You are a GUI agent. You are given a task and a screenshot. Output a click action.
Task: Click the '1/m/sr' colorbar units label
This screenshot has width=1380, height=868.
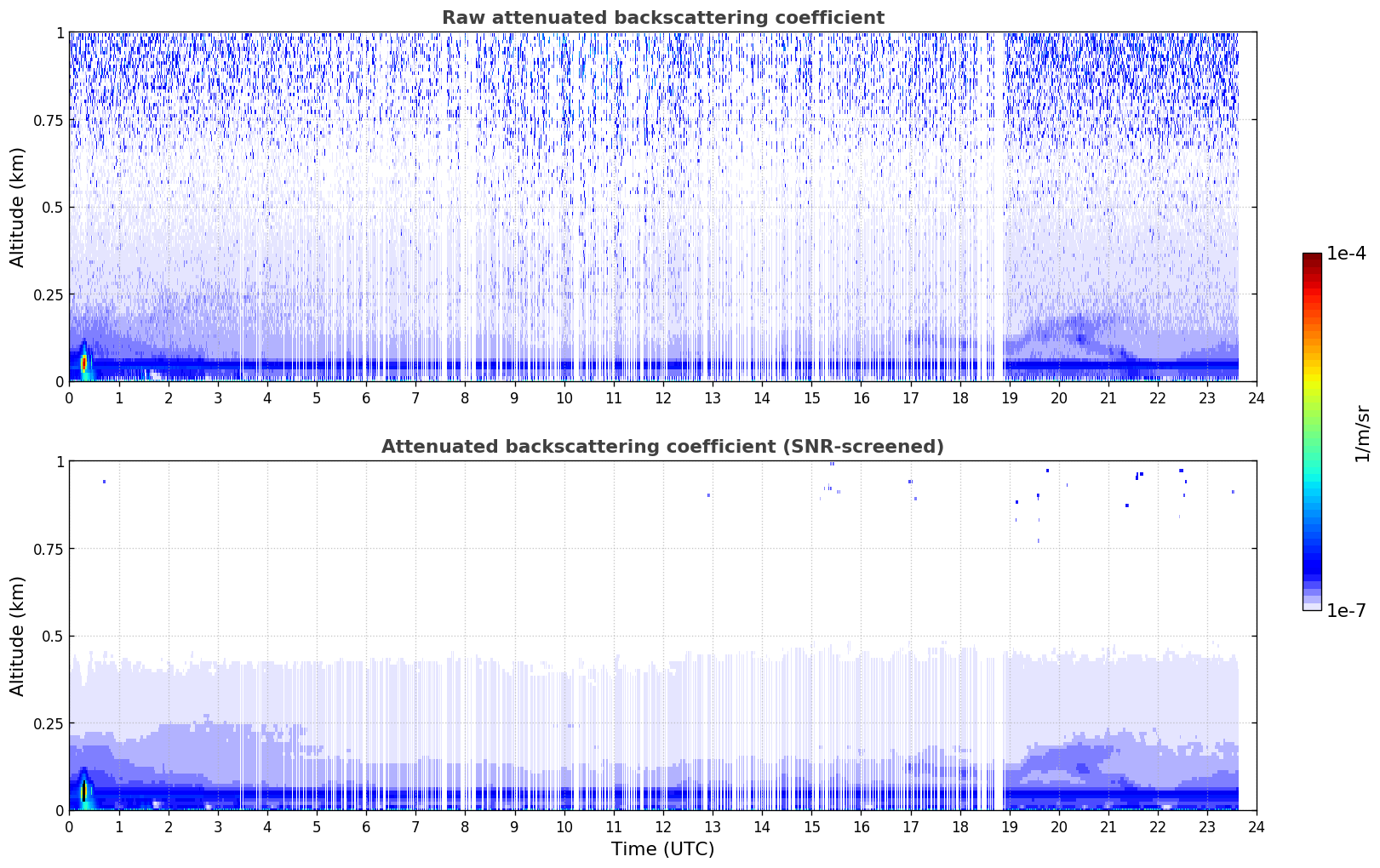pos(1362,432)
